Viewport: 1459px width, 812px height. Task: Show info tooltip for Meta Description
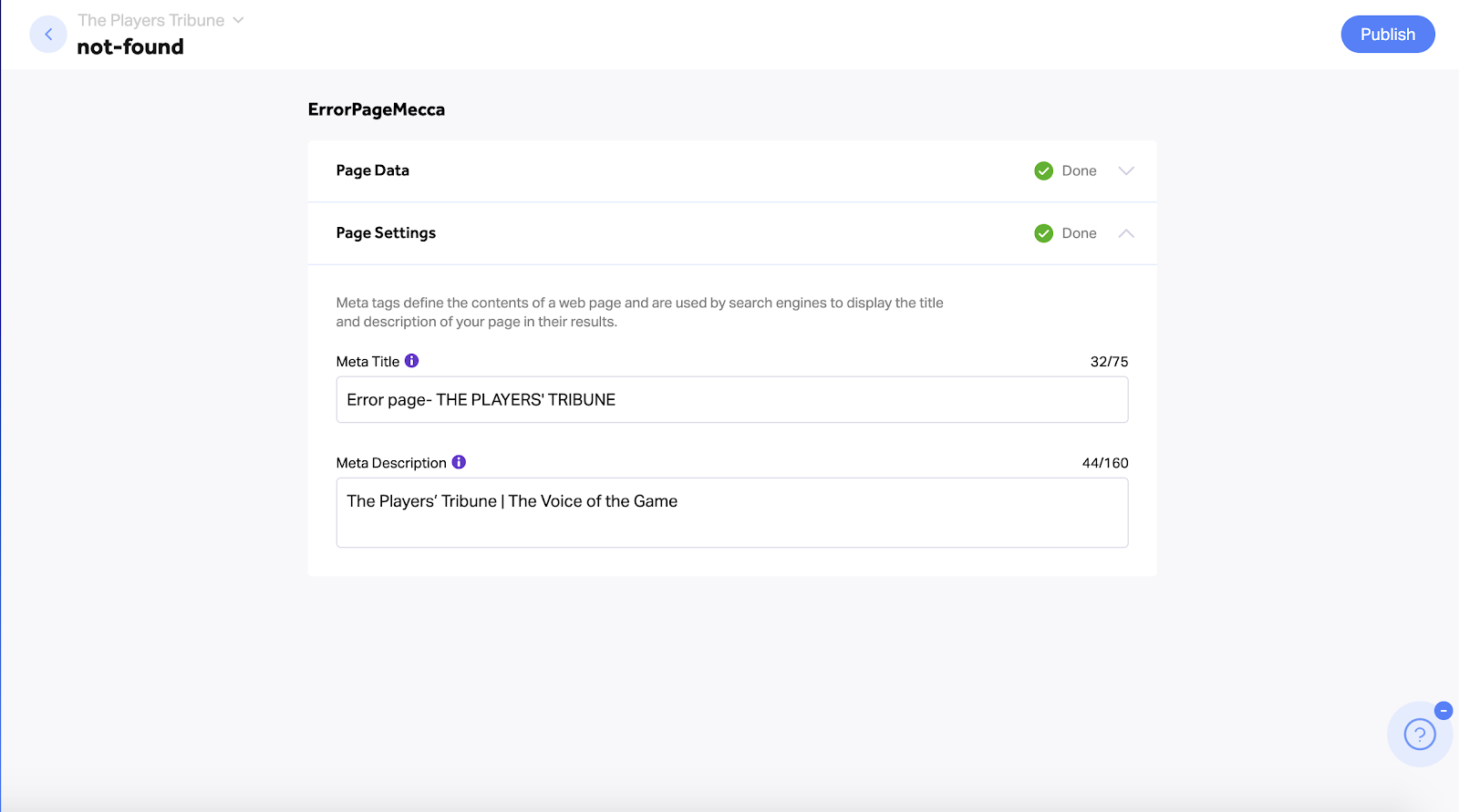459,462
